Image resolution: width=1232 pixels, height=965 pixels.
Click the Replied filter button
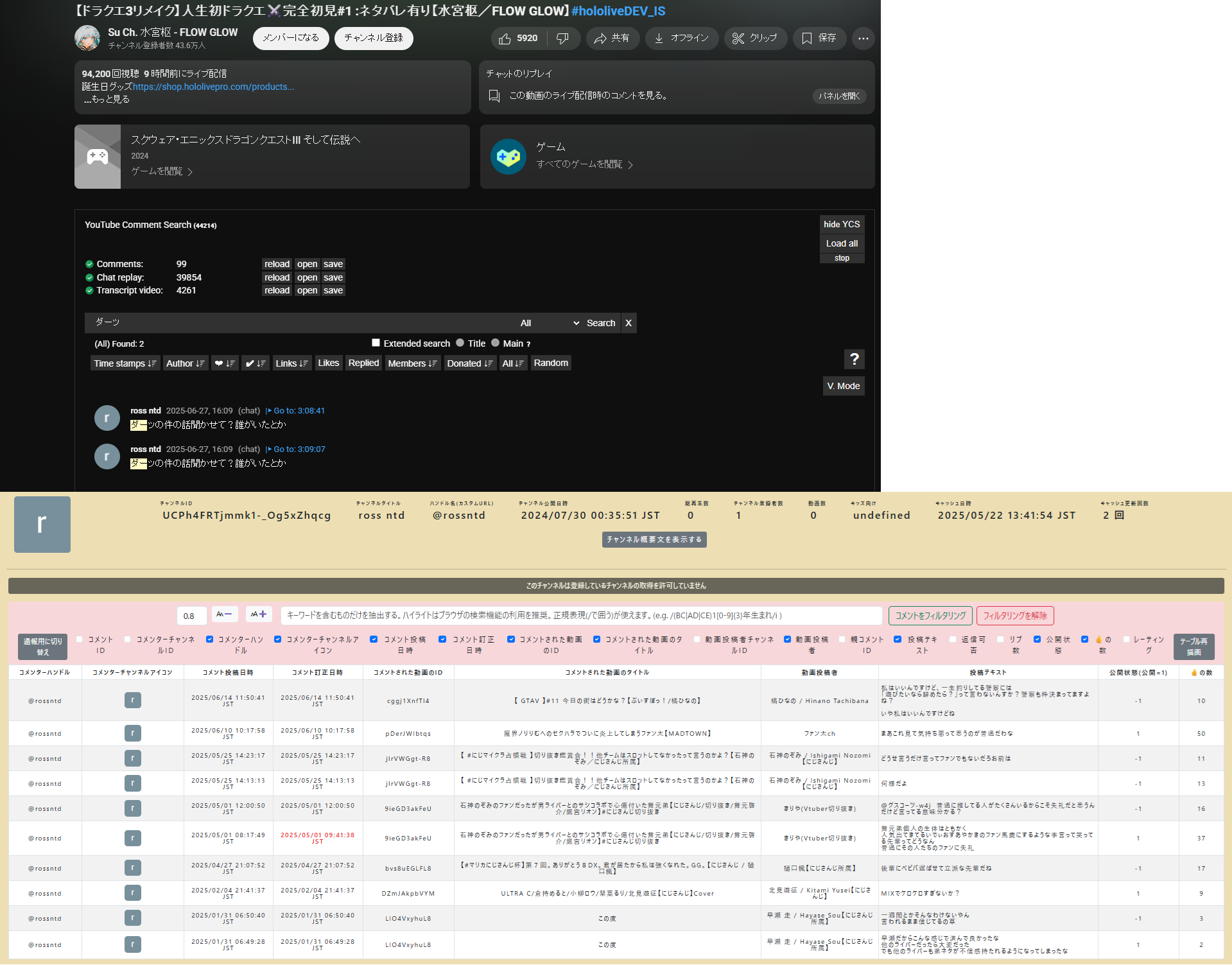(x=363, y=363)
